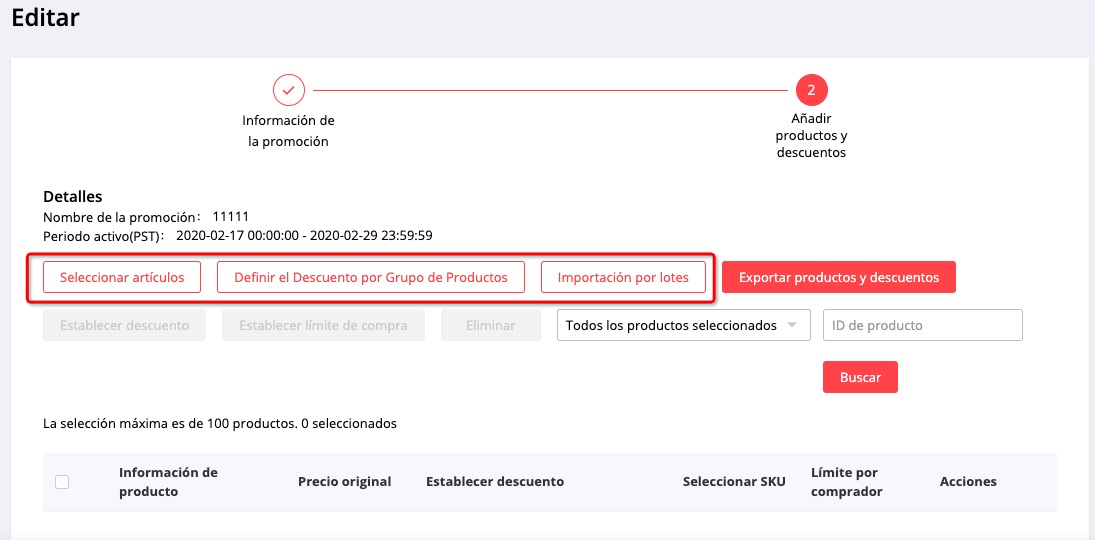Click the Acciones column header

[x=968, y=482]
